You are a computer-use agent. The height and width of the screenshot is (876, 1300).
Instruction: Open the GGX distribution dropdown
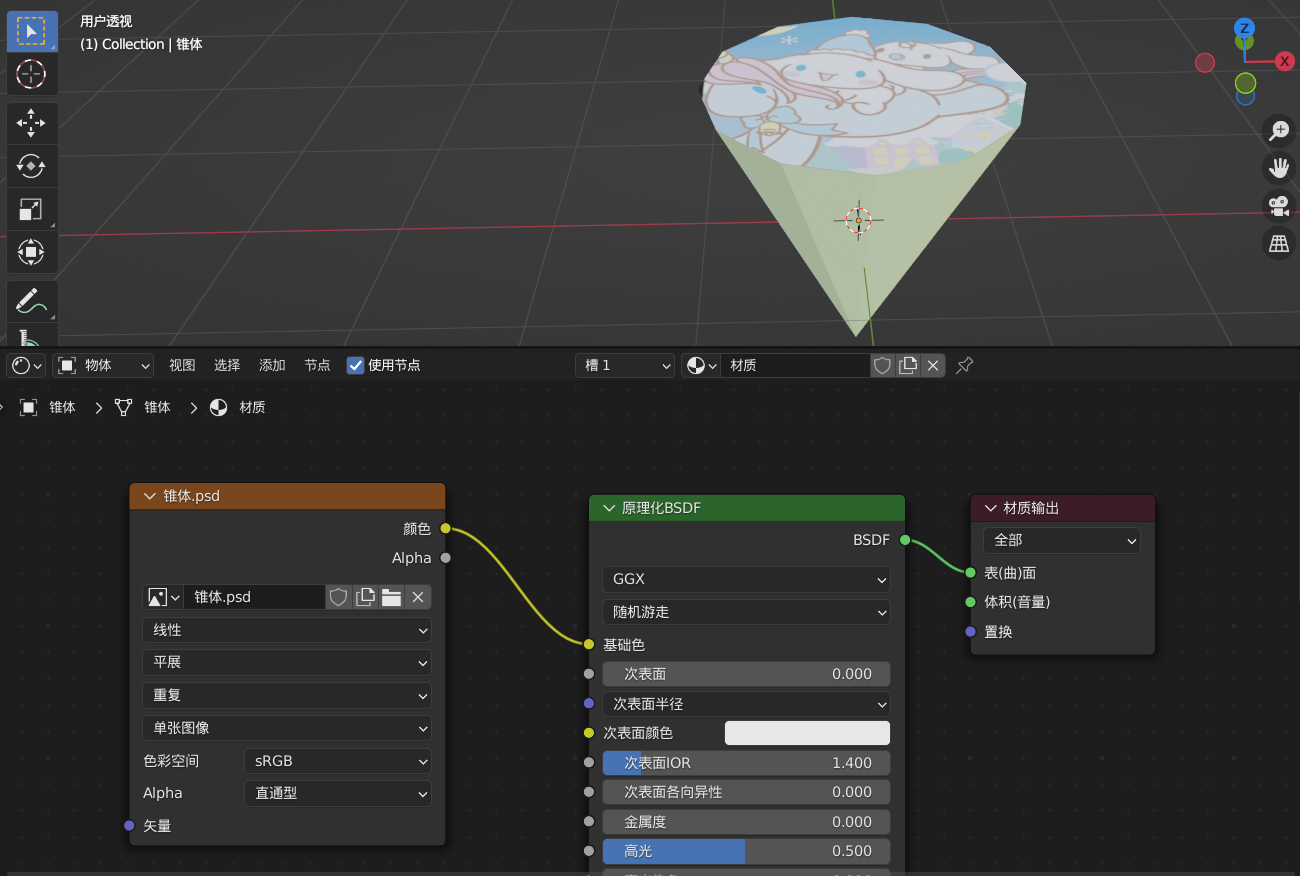[746, 579]
